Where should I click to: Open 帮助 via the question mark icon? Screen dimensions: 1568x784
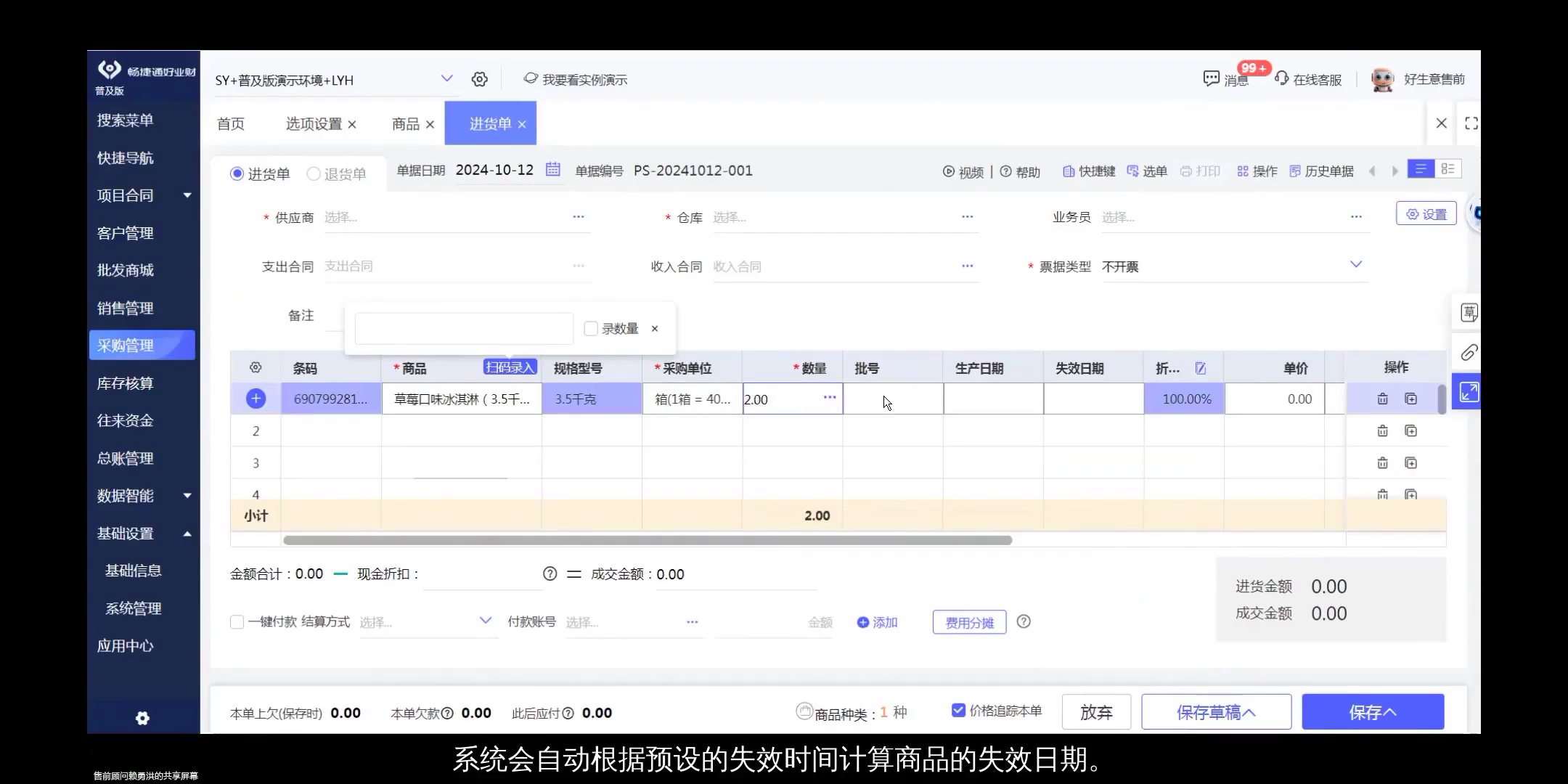click(1005, 171)
